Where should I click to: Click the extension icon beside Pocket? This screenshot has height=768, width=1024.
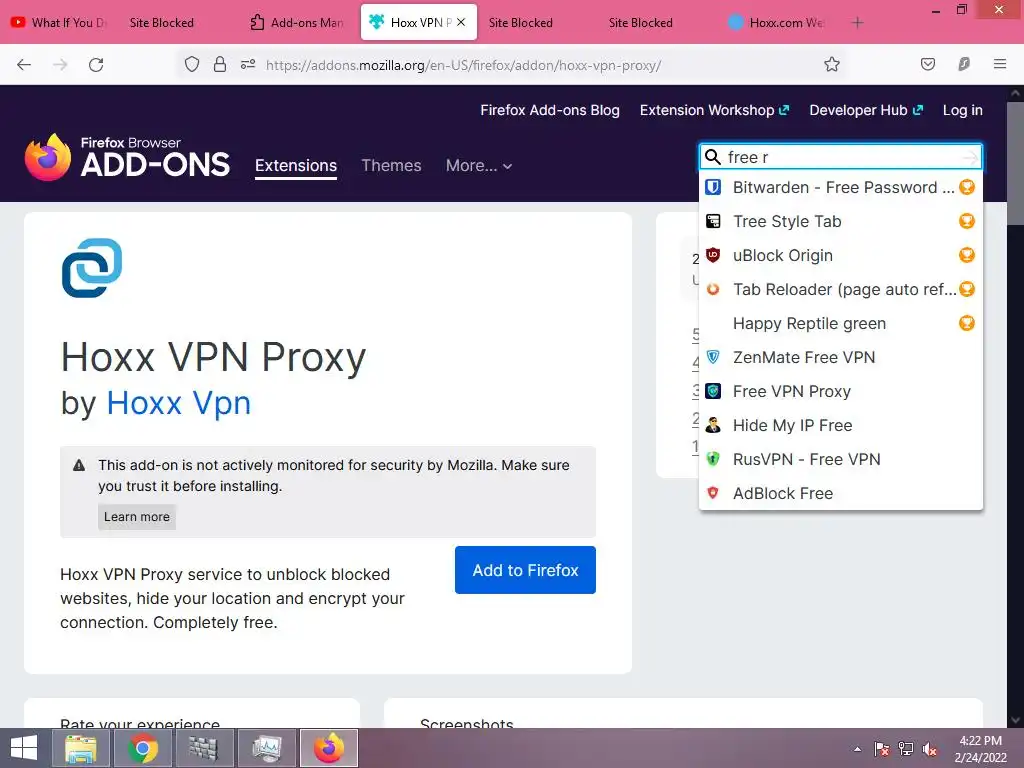click(x=963, y=64)
